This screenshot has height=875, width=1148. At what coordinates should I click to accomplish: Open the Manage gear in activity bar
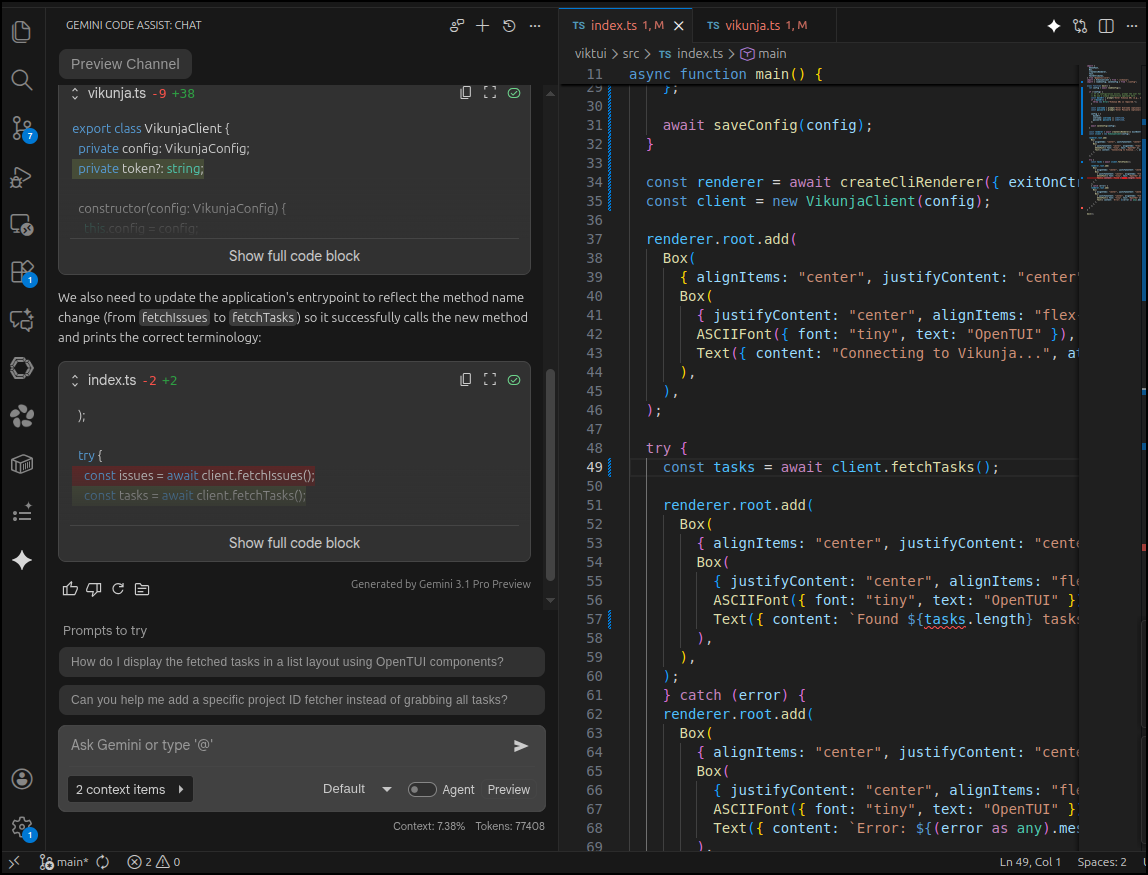tap(21, 827)
